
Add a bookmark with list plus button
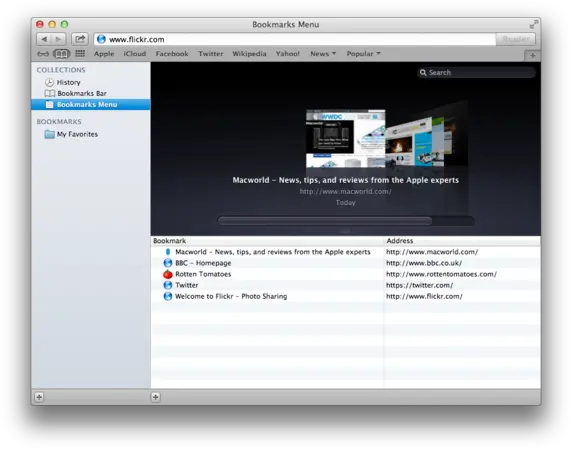point(155,397)
